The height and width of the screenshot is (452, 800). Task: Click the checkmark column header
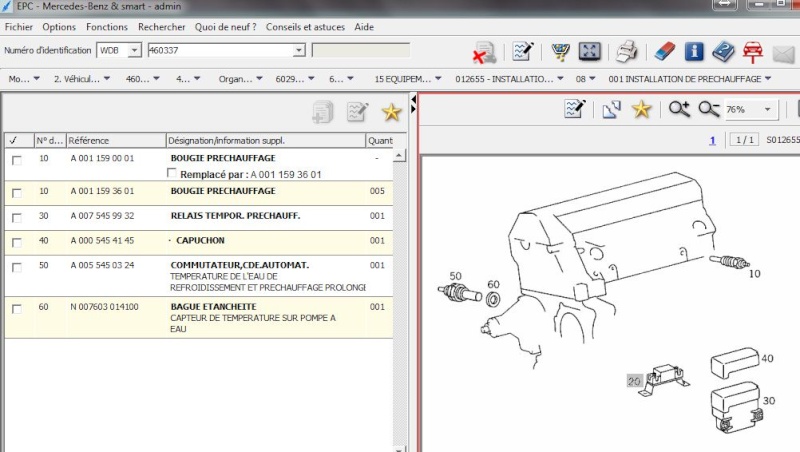[19, 140]
